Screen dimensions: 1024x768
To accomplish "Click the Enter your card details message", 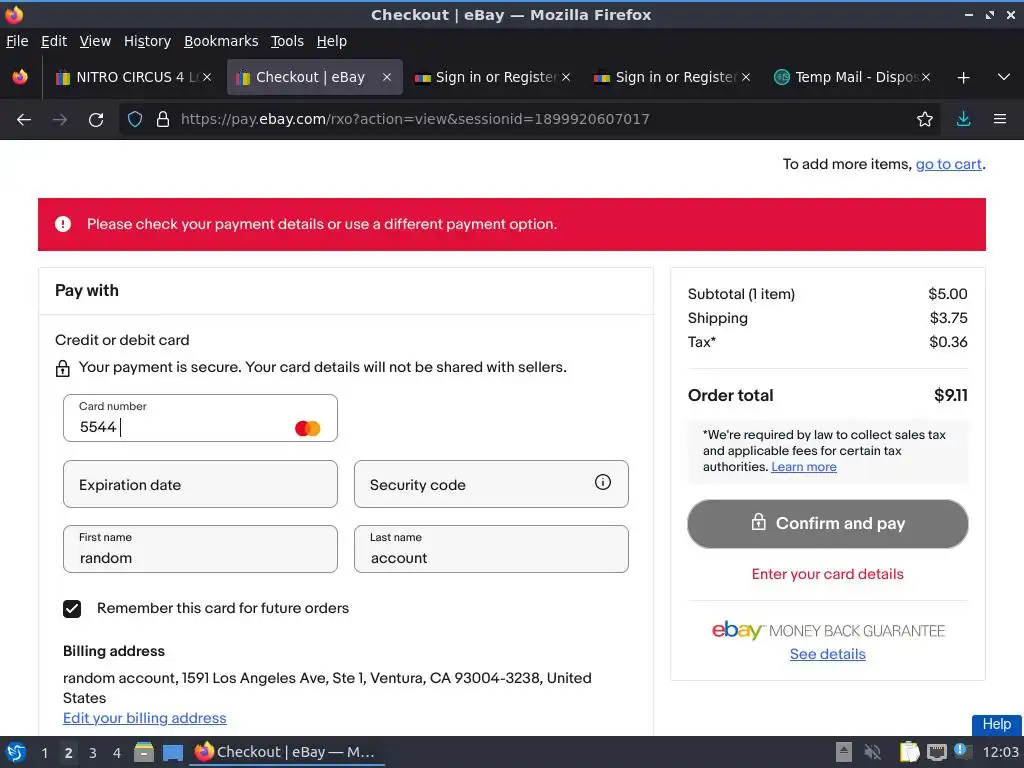I will pyautogui.click(x=827, y=574).
